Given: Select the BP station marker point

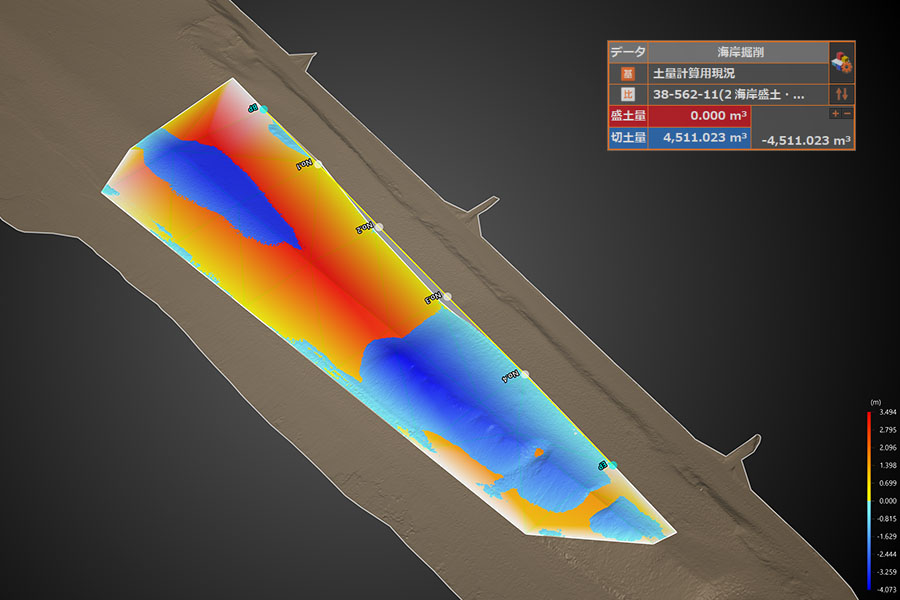Looking at the screenshot, I should (263, 109).
